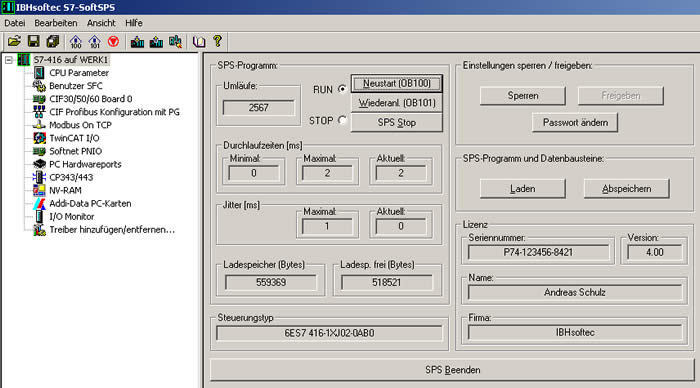
Task: Click the TwinCAT I/O icon
Action: 39,138
